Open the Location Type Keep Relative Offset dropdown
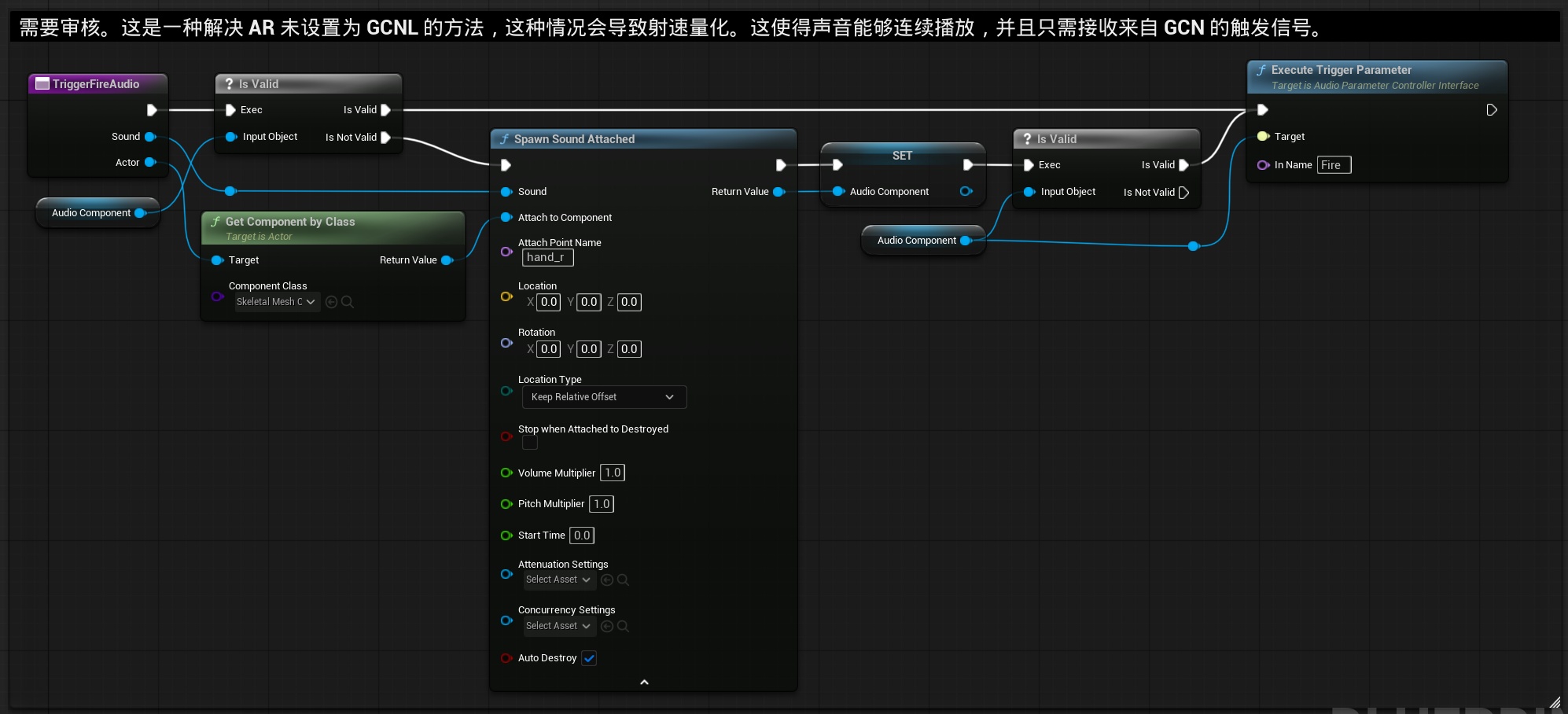The height and width of the screenshot is (714, 1568). click(x=603, y=397)
